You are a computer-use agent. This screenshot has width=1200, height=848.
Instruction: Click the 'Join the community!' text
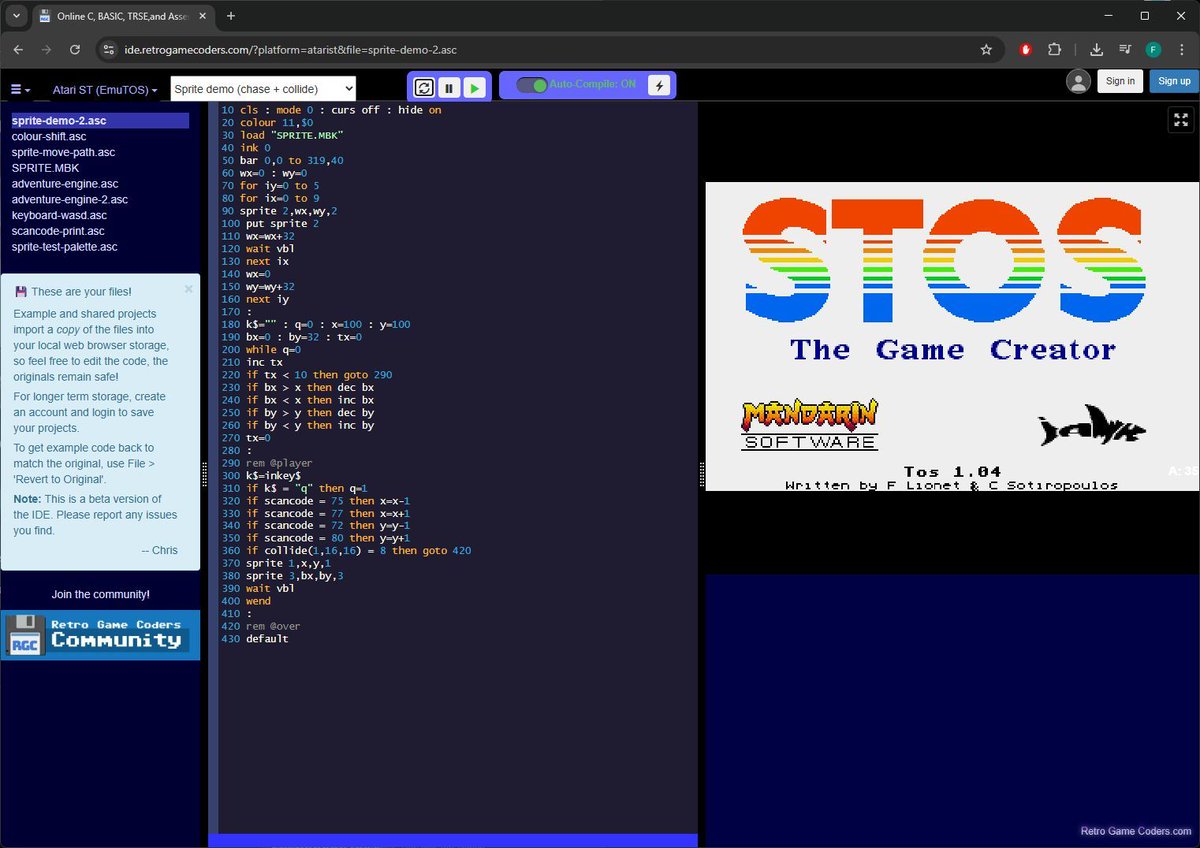click(x=100, y=594)
